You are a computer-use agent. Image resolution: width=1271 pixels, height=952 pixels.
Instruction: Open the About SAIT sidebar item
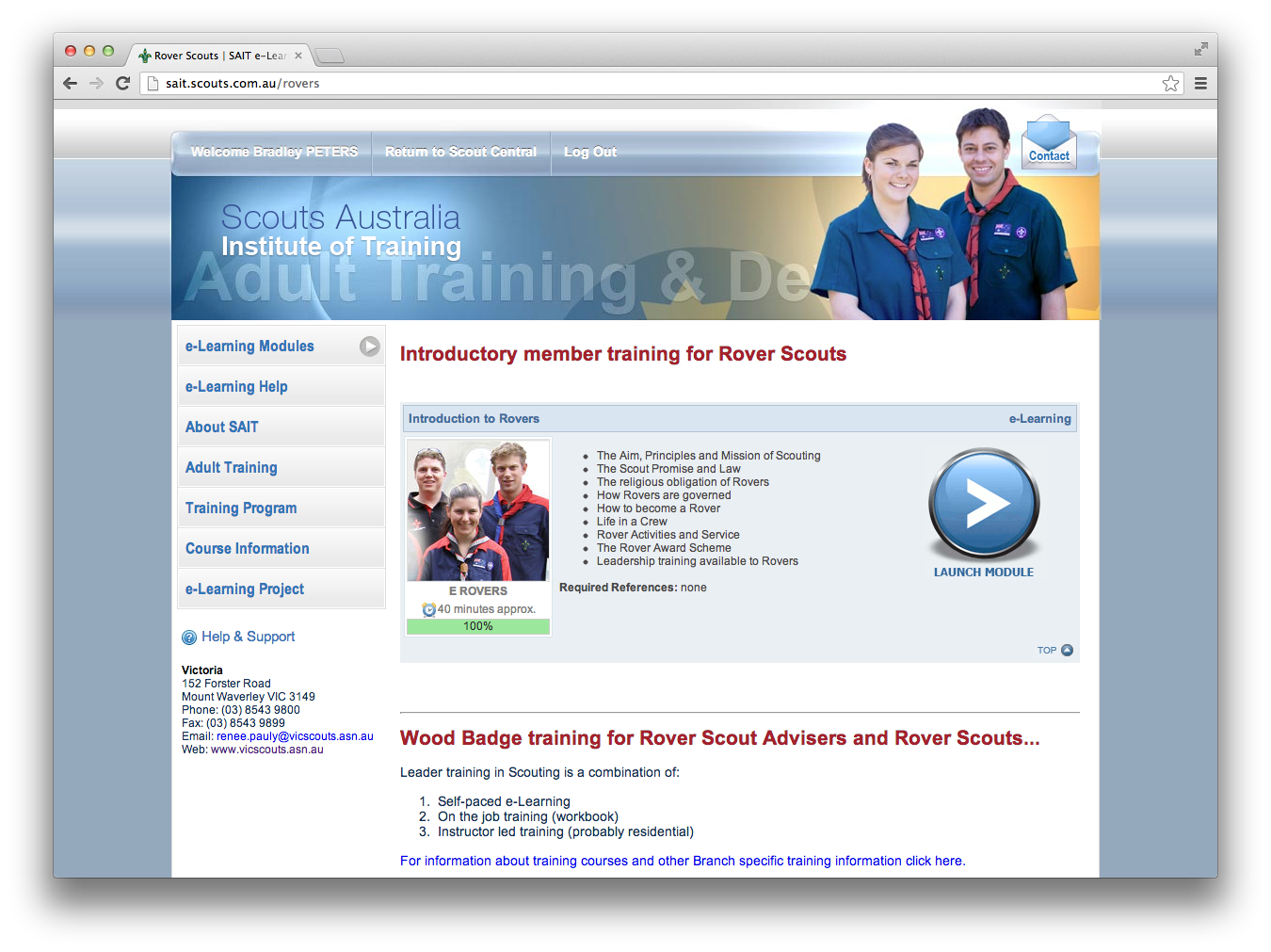(x=281, y=428)
